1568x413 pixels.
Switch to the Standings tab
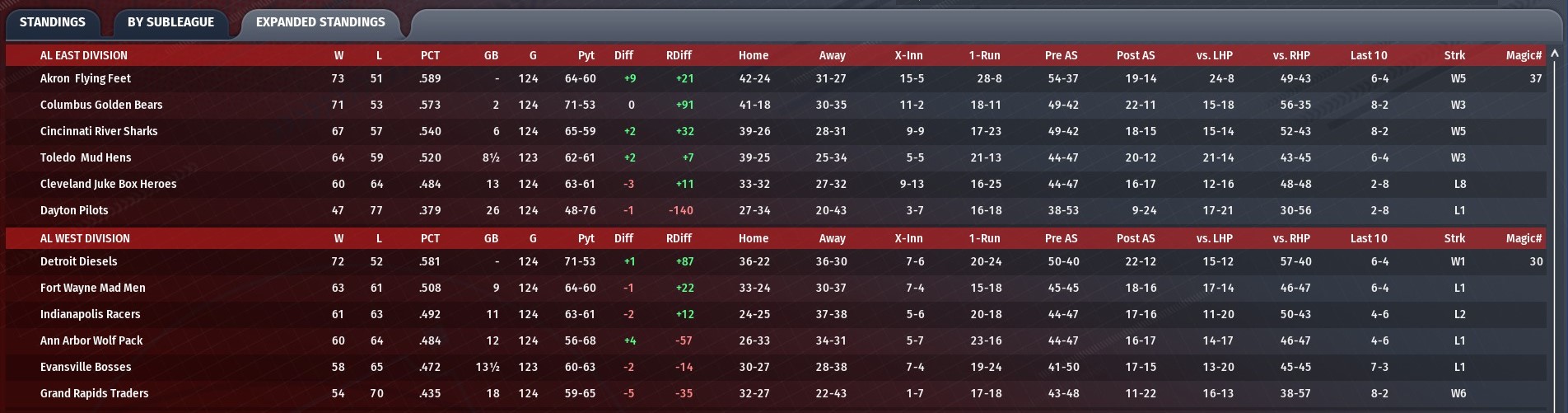[x=52, y=22]
